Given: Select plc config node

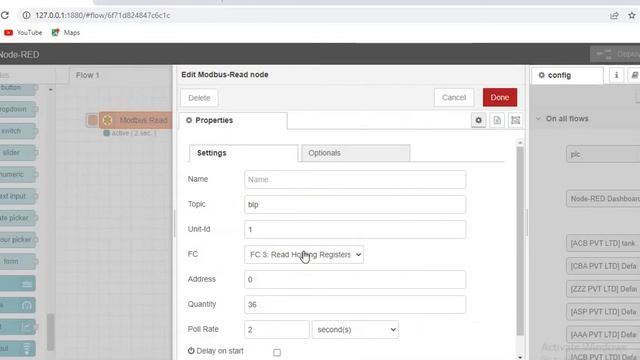Looking at the screenshot, I should tap(603, 154).
